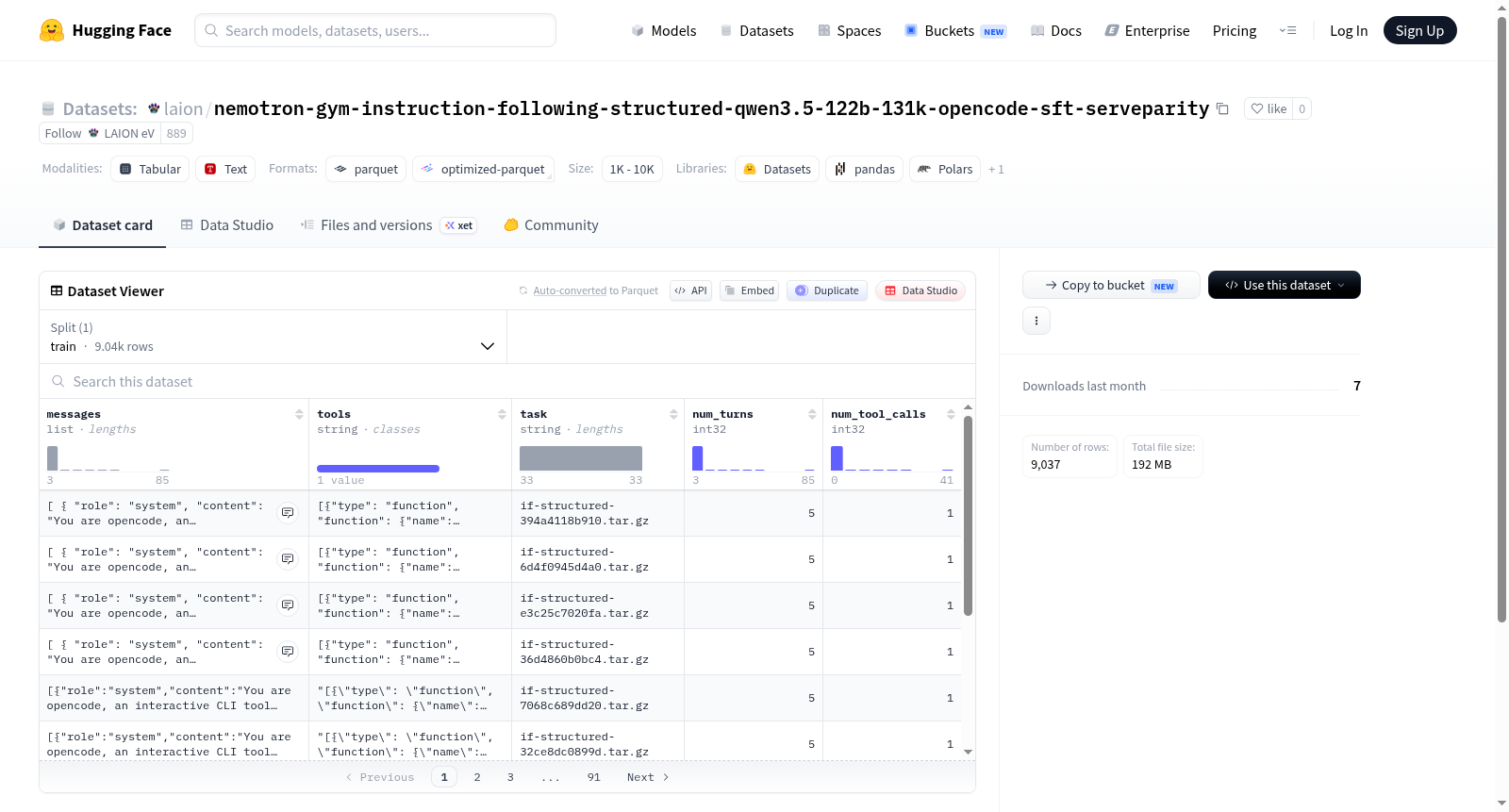Viewport: 1509px width, 812px height.
Task: Copy dataset name to clipboard icon
Action: point(1222,108)
